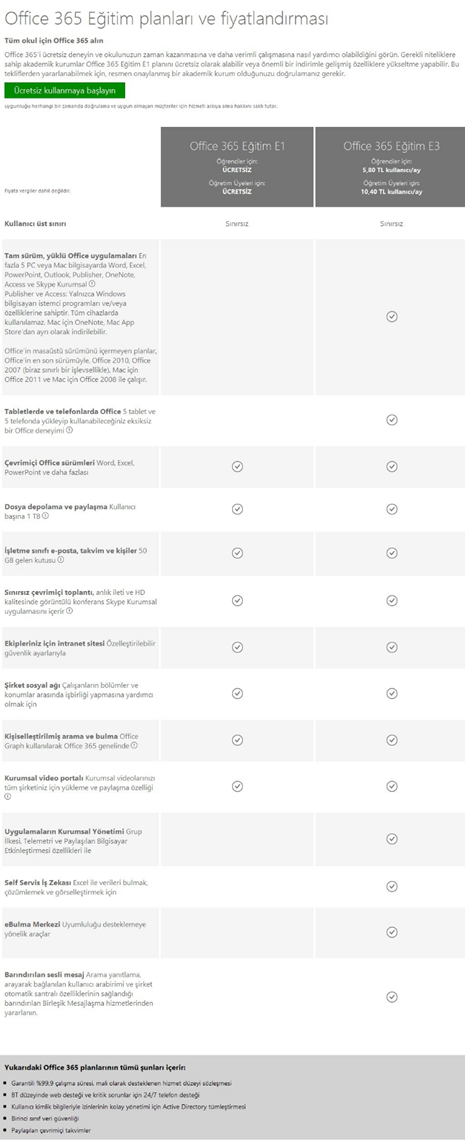
Task: Click info icon below Kurumsal video portalı text
Action: 7,798
